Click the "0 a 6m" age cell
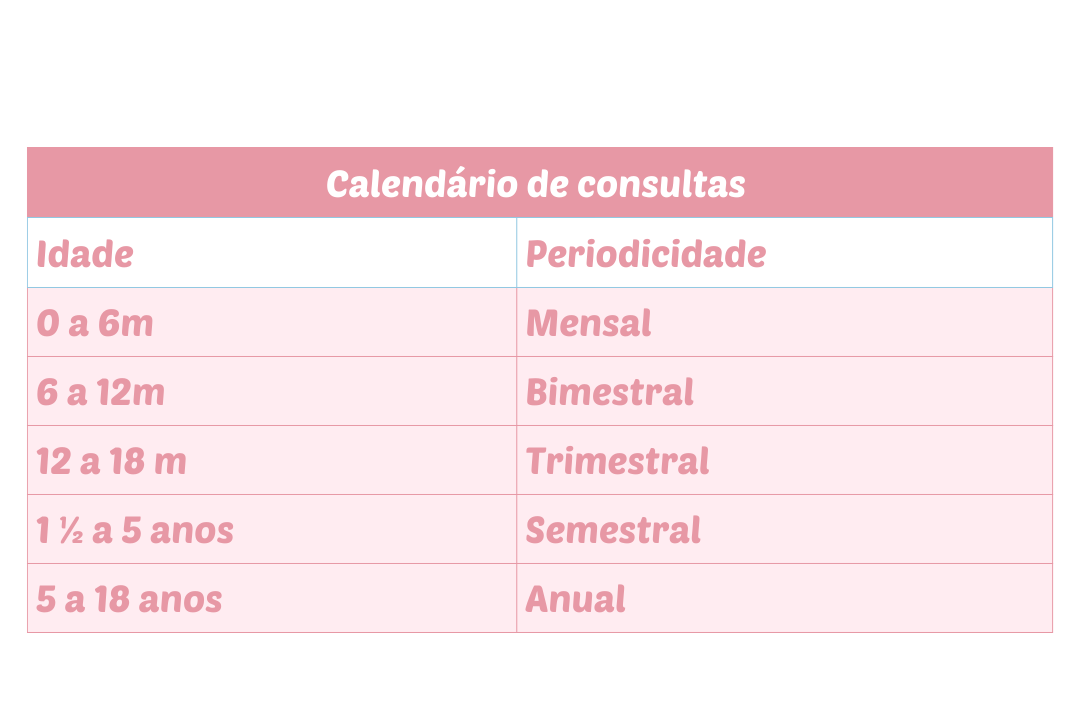Screen dimensions: 1080x720 (x=95, y=323)
